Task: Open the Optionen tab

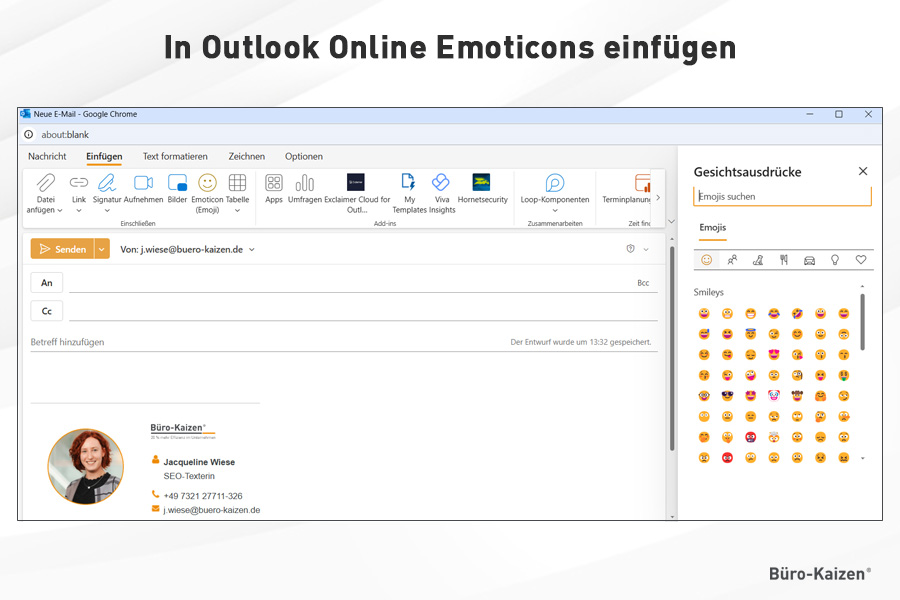Action: [304, 156]
